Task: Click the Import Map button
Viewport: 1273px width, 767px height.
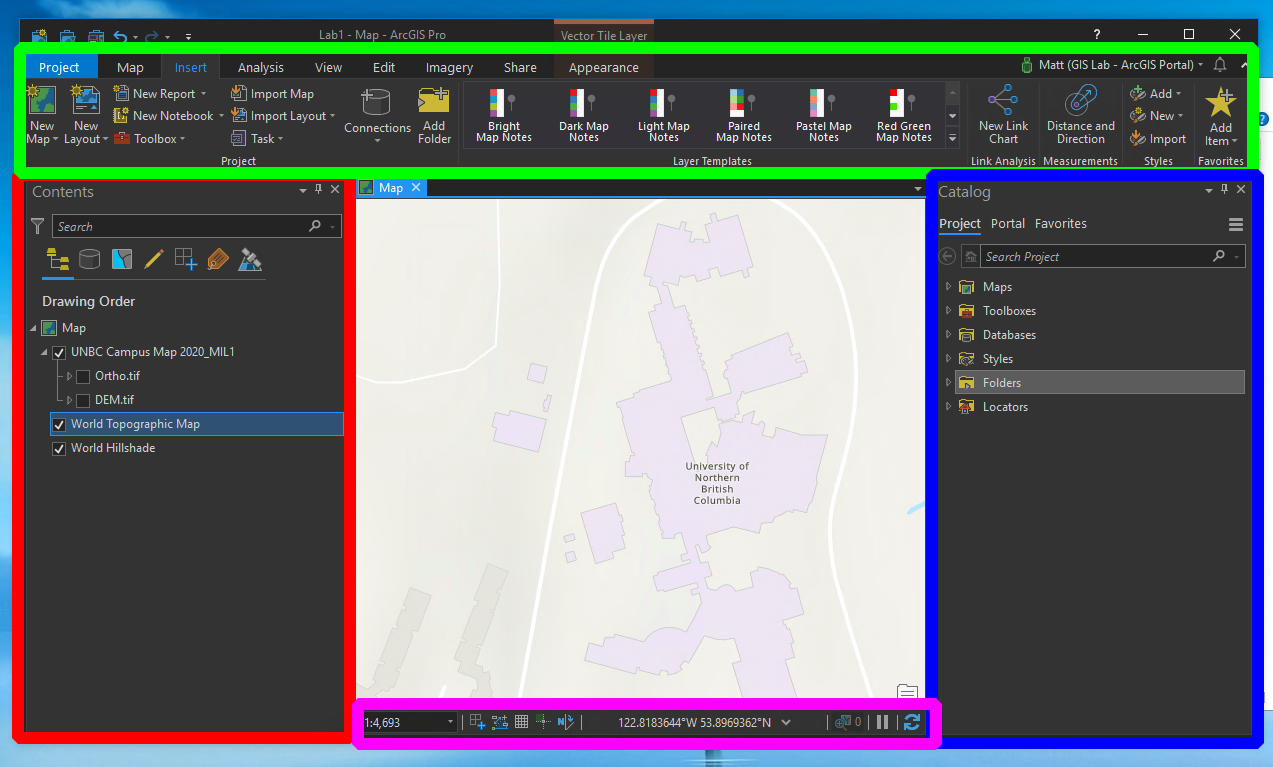Action: tap(272, 94)
